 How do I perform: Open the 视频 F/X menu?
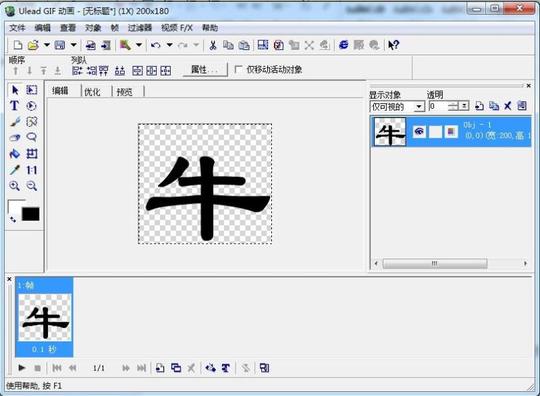pyautogui.click(x=177, y=28)
